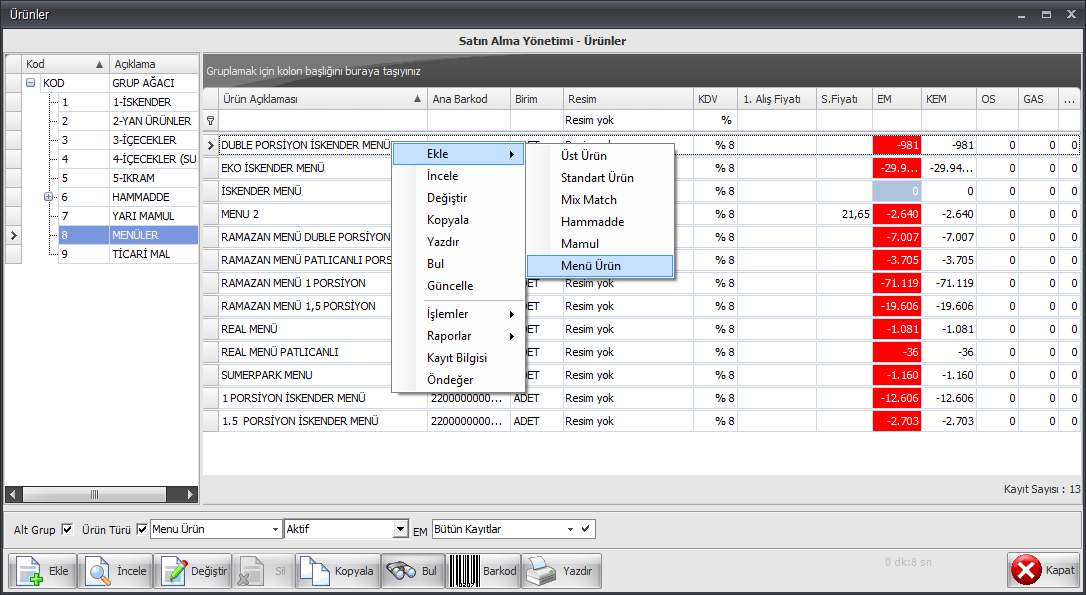
Task: Toggle the Ürün Türü checkbox
Action: pos(142,529)
